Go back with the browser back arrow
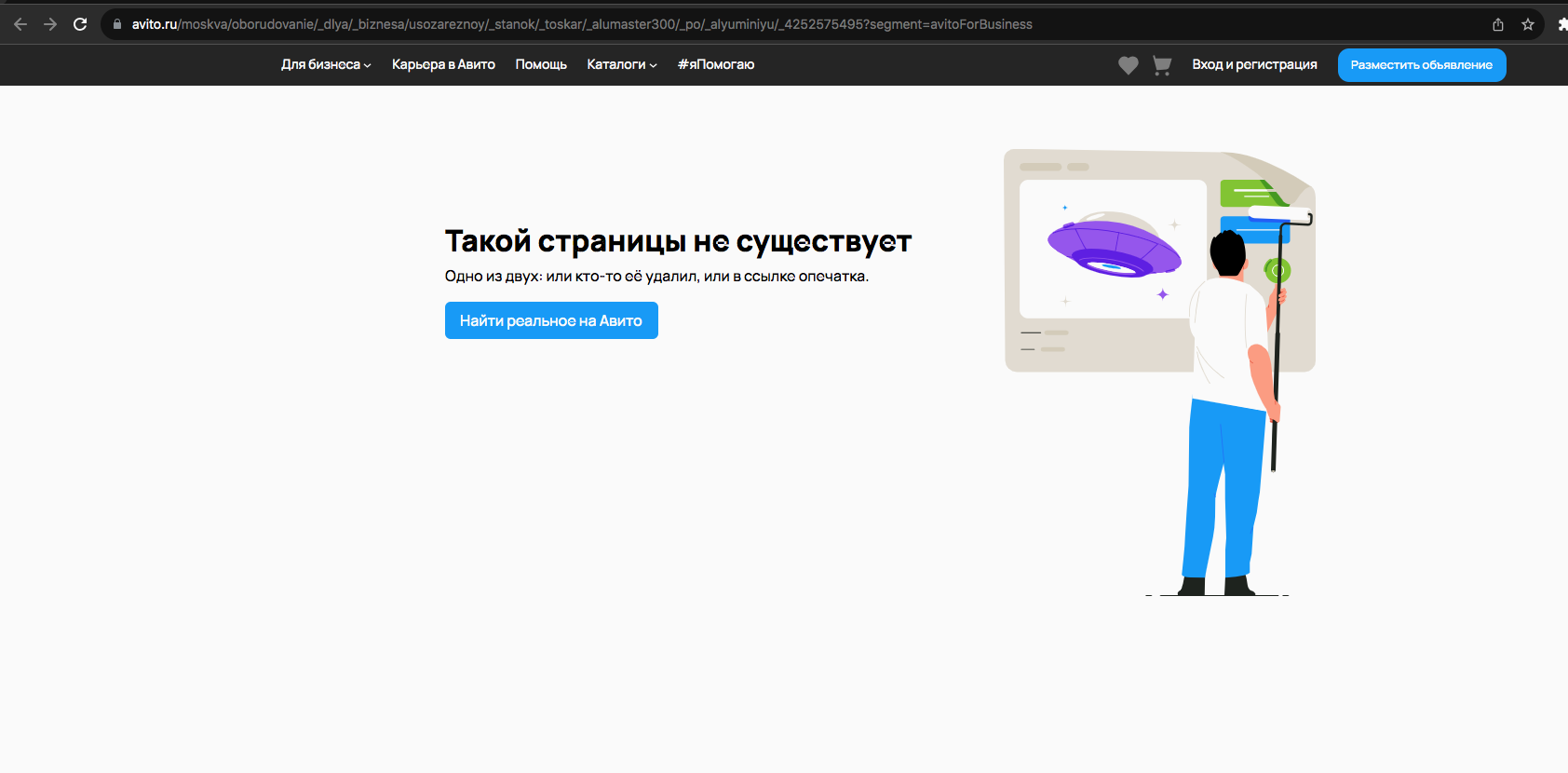The width and height of the screenshot is (1568, 773). [x=20, y=24]
